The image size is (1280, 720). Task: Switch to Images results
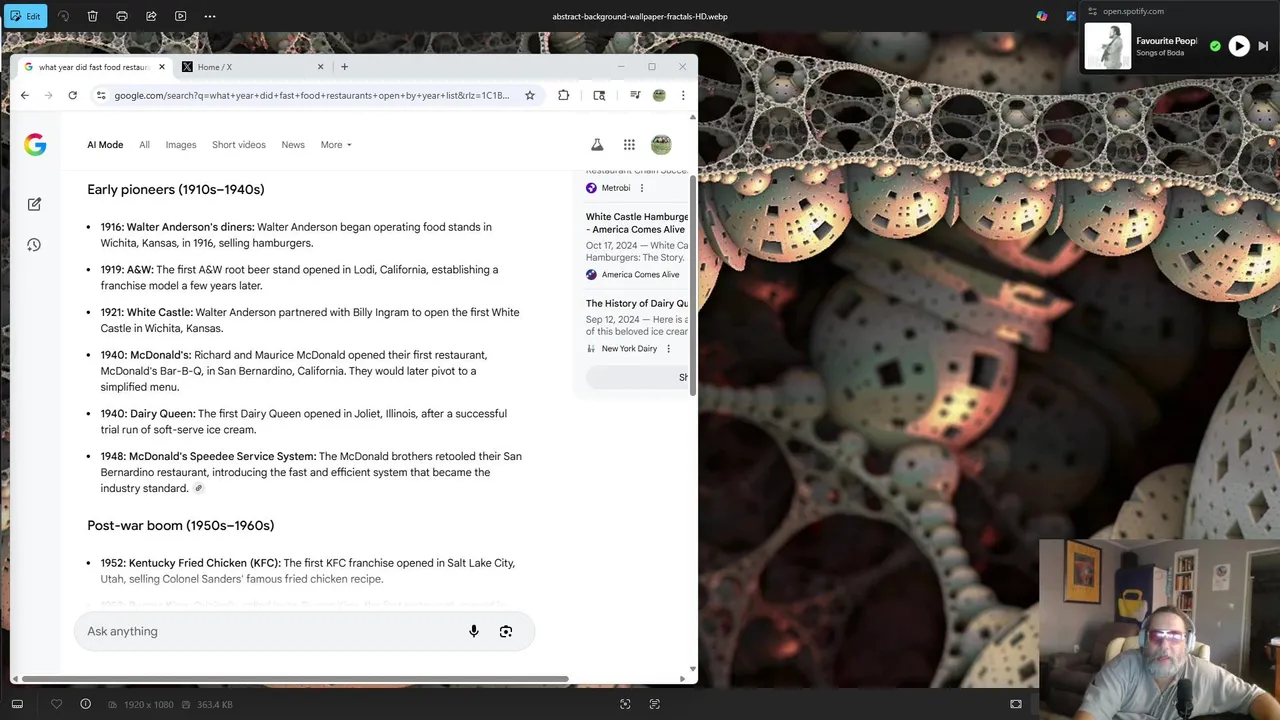181,145
